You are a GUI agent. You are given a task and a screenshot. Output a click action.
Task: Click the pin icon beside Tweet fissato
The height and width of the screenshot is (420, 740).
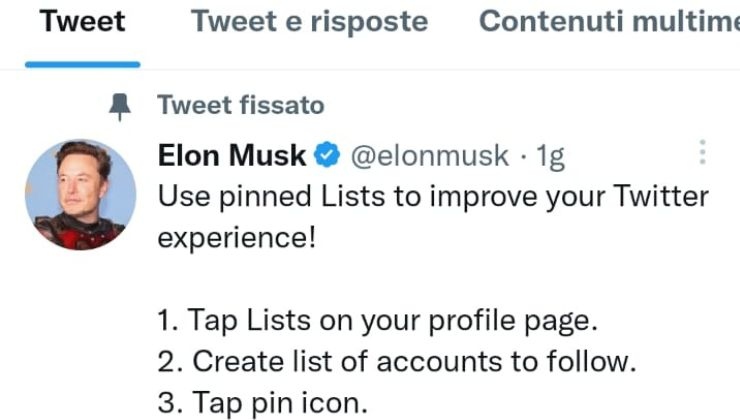(121, 106)
